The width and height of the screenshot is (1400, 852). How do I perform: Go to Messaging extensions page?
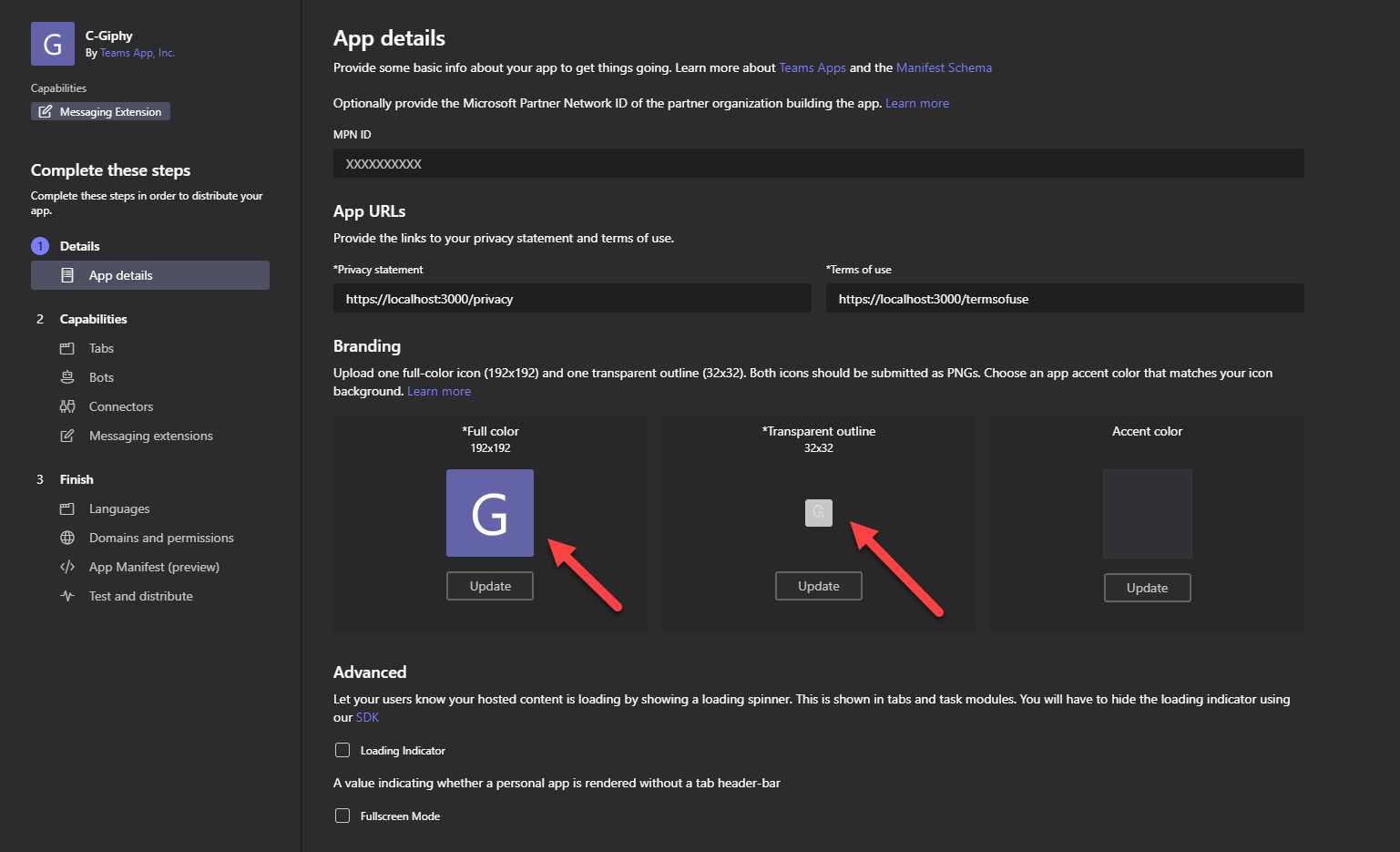151,436
